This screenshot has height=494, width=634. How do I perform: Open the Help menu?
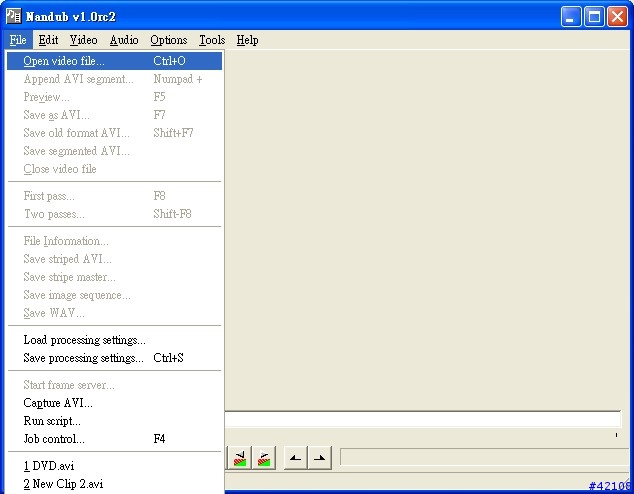click(247, 40)
